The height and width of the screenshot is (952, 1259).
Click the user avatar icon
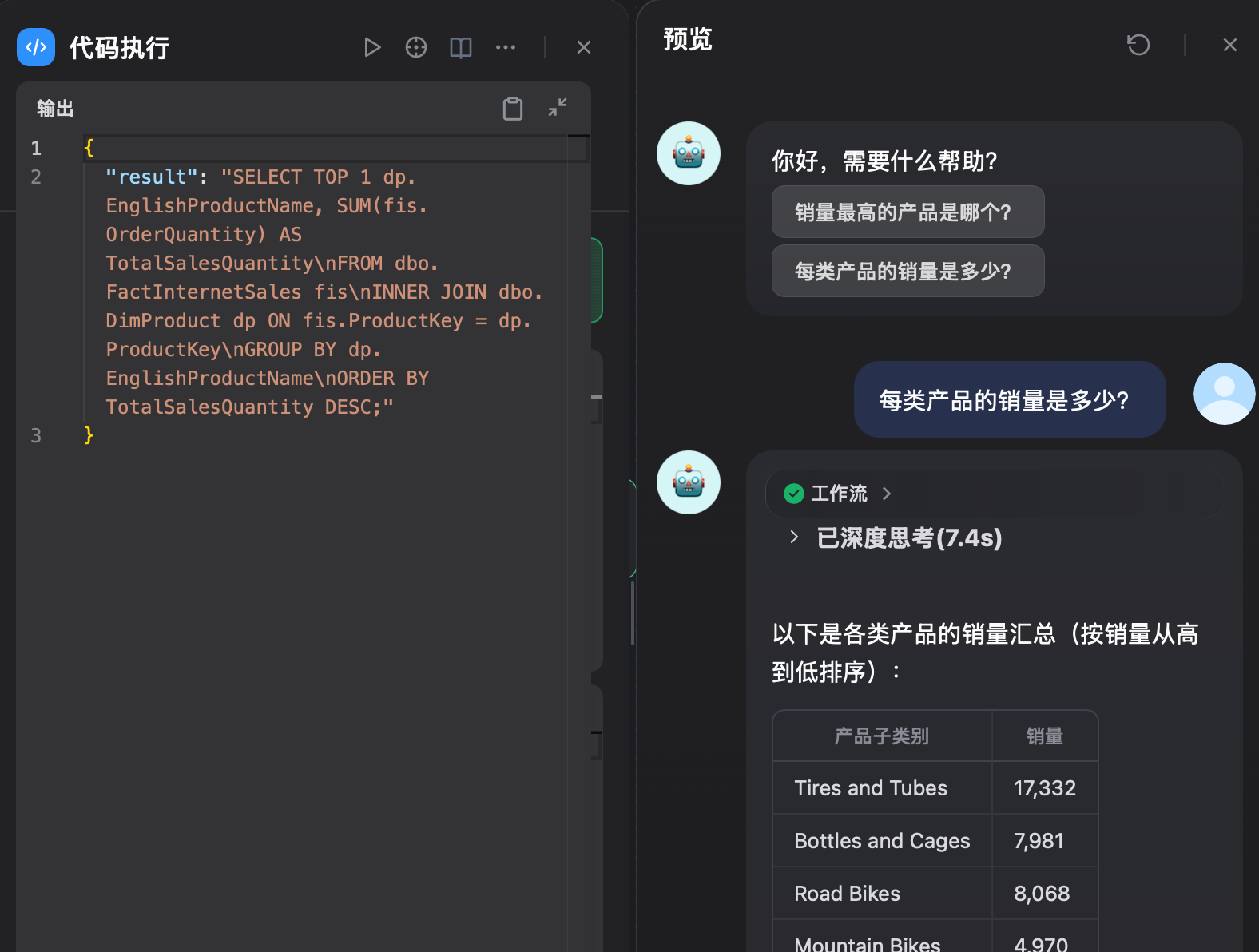1225,394
